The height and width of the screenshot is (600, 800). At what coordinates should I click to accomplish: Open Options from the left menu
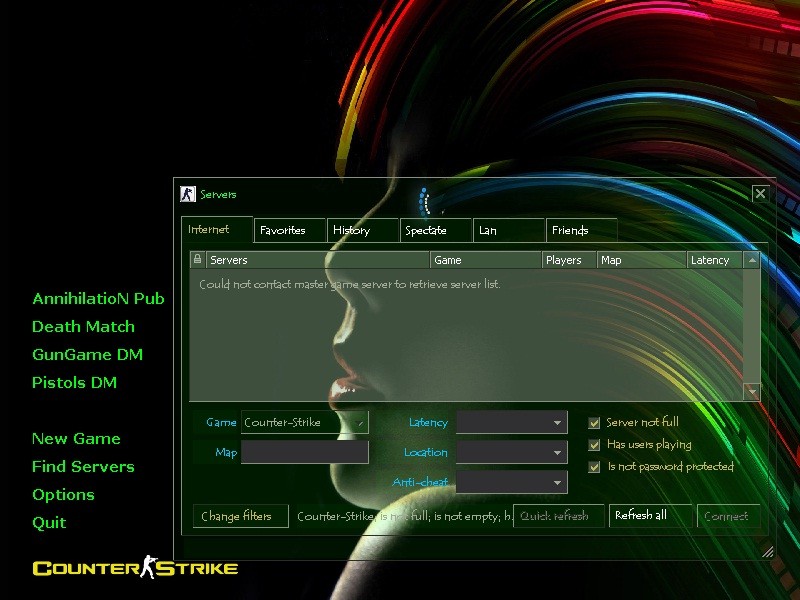point(63,494)
